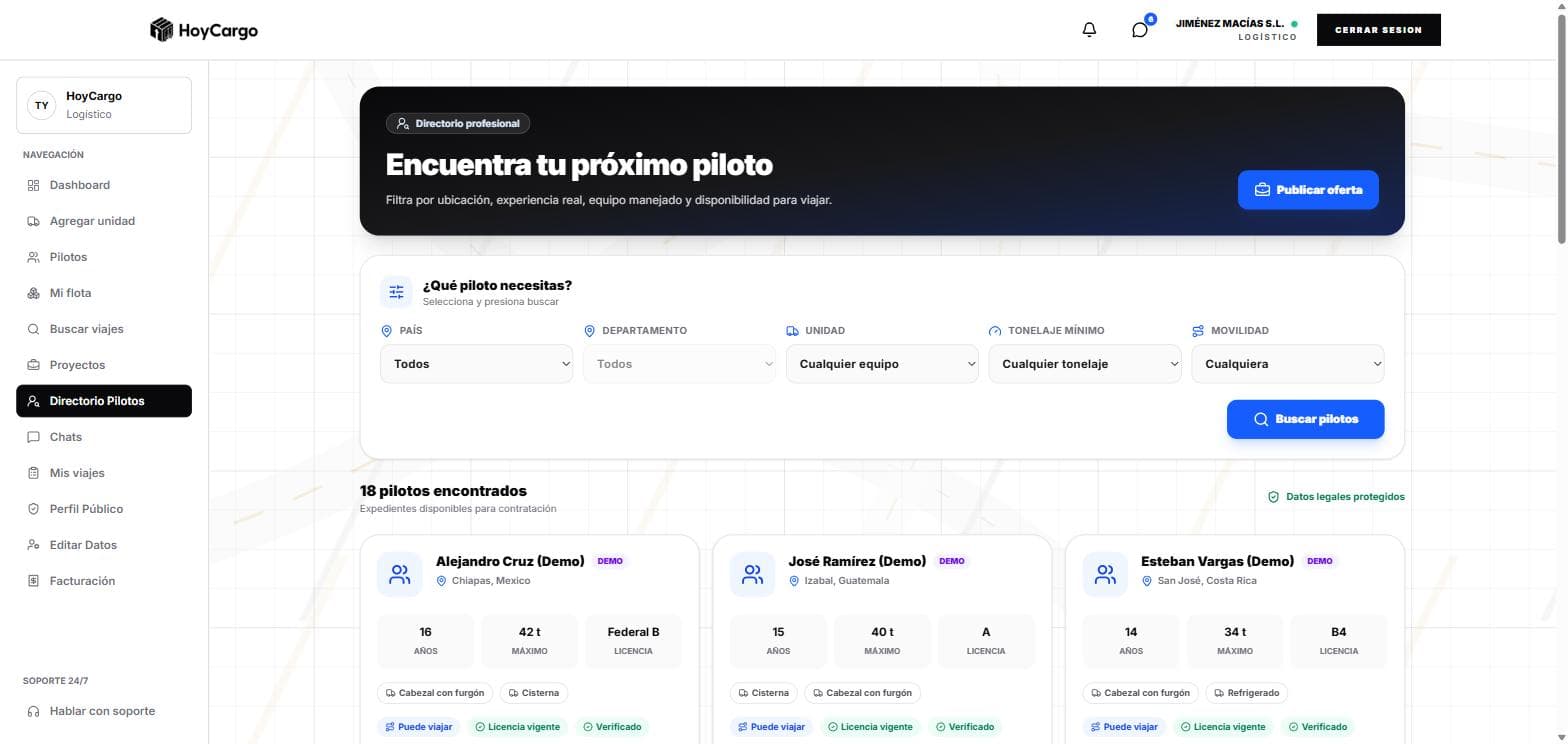Screen dimensions: 1568x744
Task: Click Esteban Vargas's profile avatar icon
Action: pos(1105,574)
